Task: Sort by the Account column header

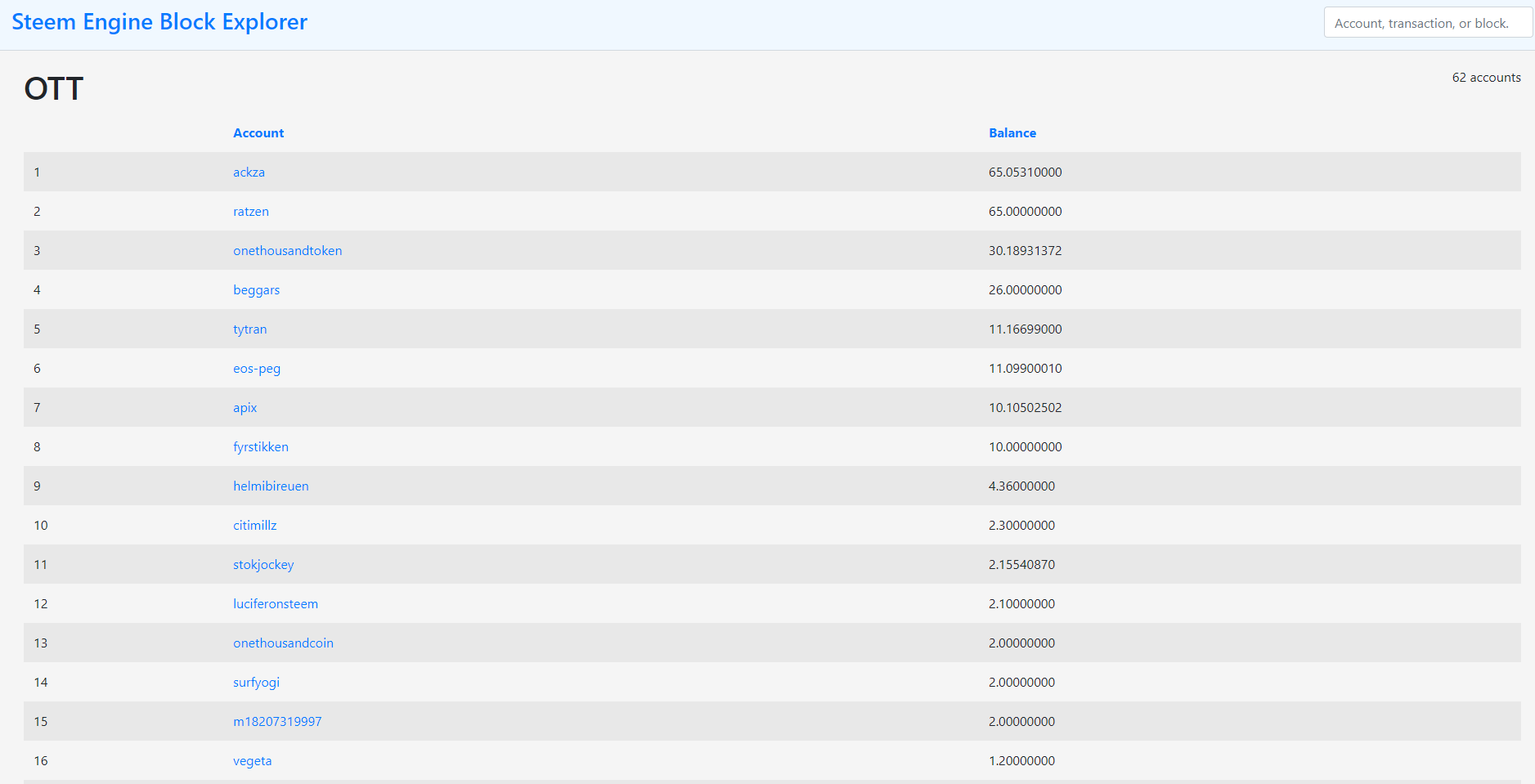Action: (258, 132)
